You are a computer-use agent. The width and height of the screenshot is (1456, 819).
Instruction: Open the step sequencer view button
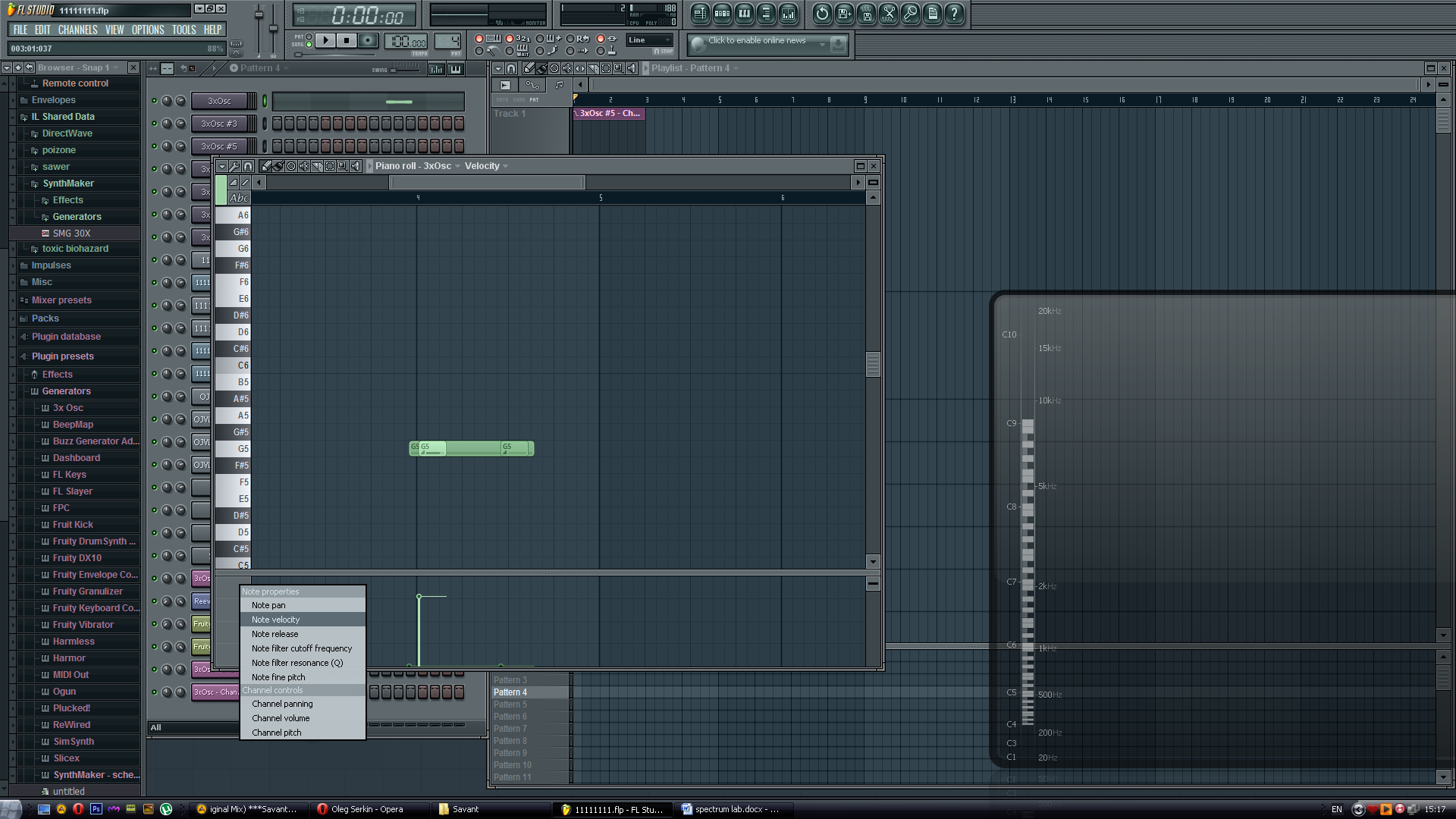[x=723, y=13]
